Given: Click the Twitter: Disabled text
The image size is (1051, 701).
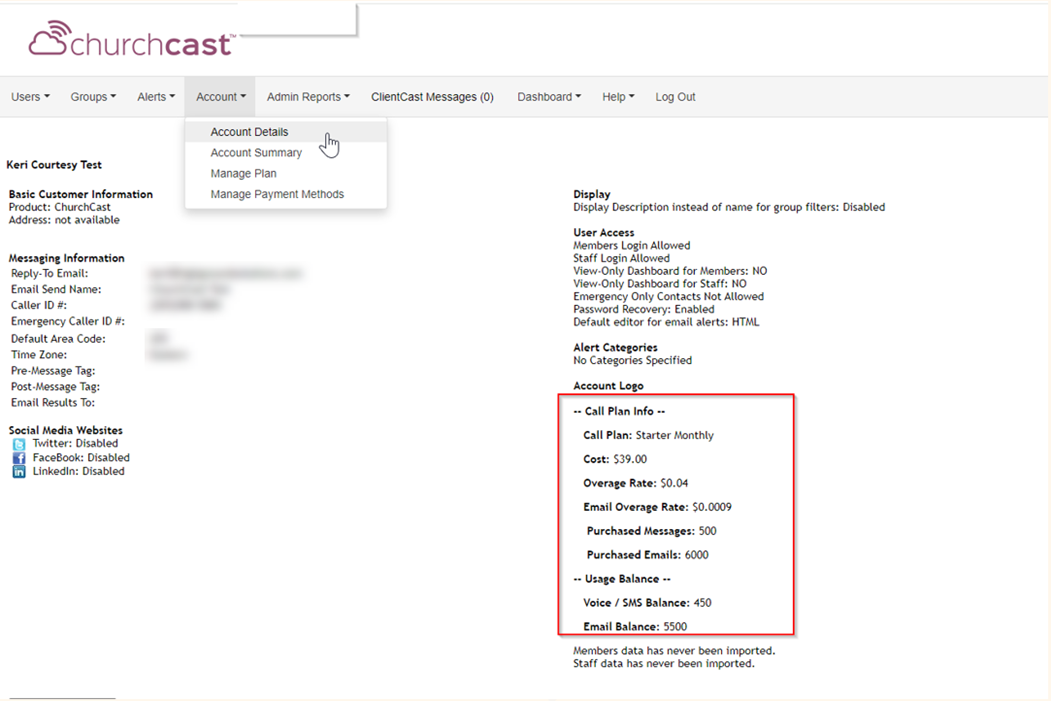Looking at the screenshot, I should [75, 443].
